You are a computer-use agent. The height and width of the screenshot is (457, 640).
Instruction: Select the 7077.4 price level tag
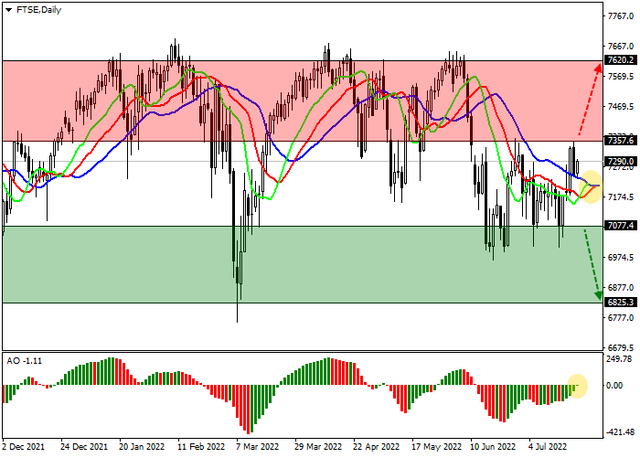coord(622,226)
